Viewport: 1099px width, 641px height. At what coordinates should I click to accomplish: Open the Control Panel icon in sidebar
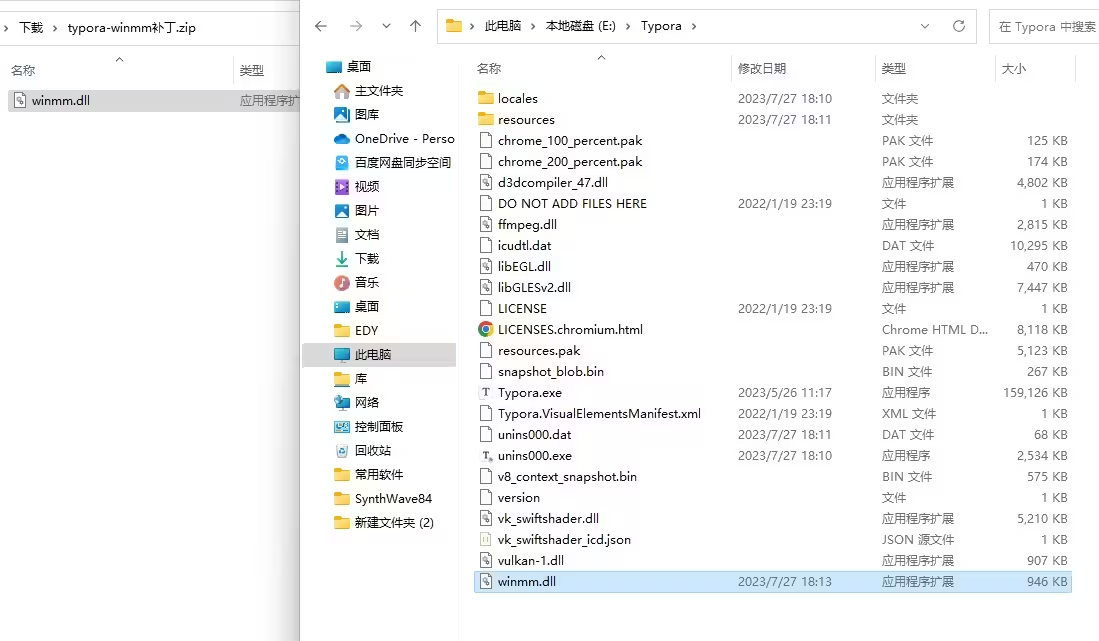(x=342, y=427)
